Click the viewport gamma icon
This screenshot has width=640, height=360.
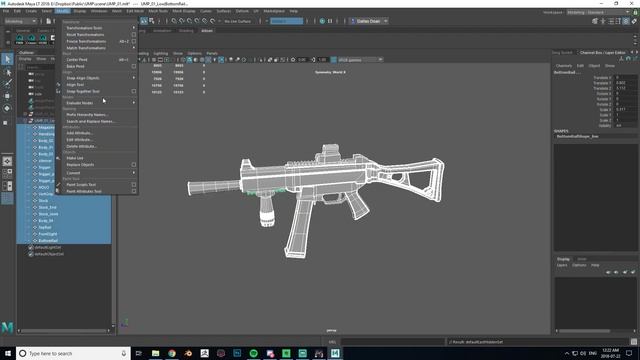pos(313,60)
